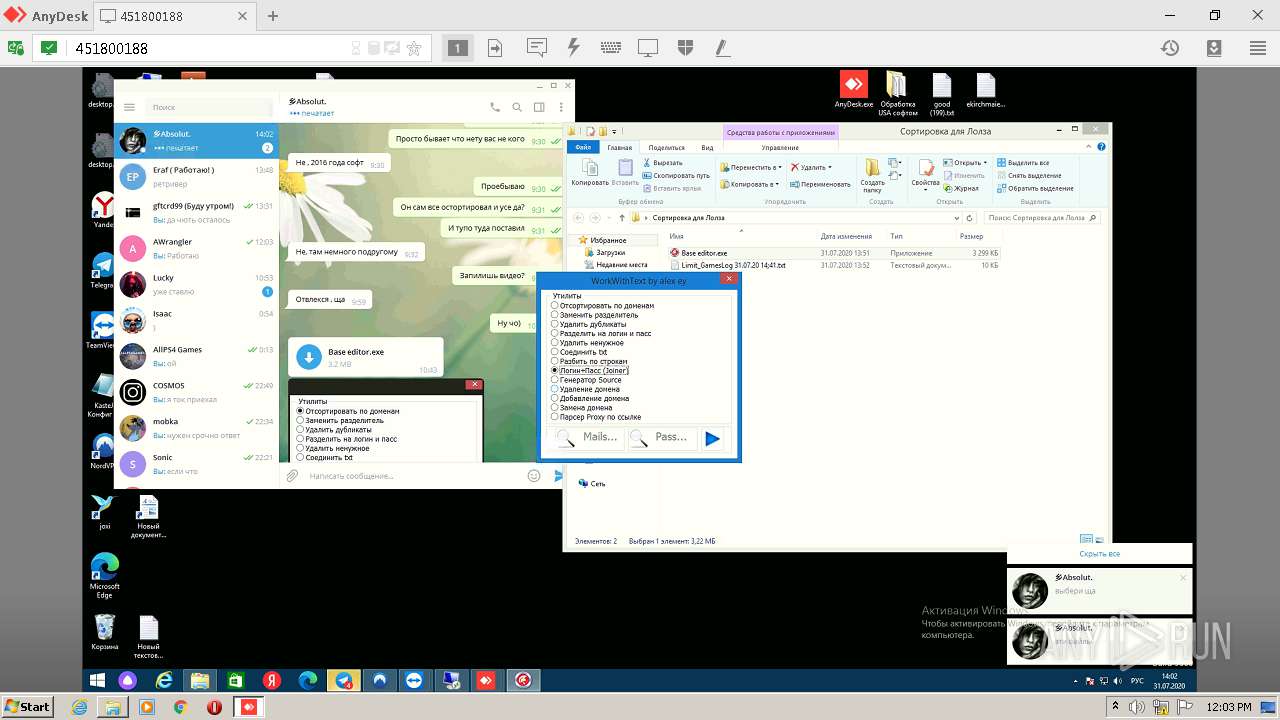Start call with Absolut in Telegram
The image size is (1280, 720).
[495, 107]
